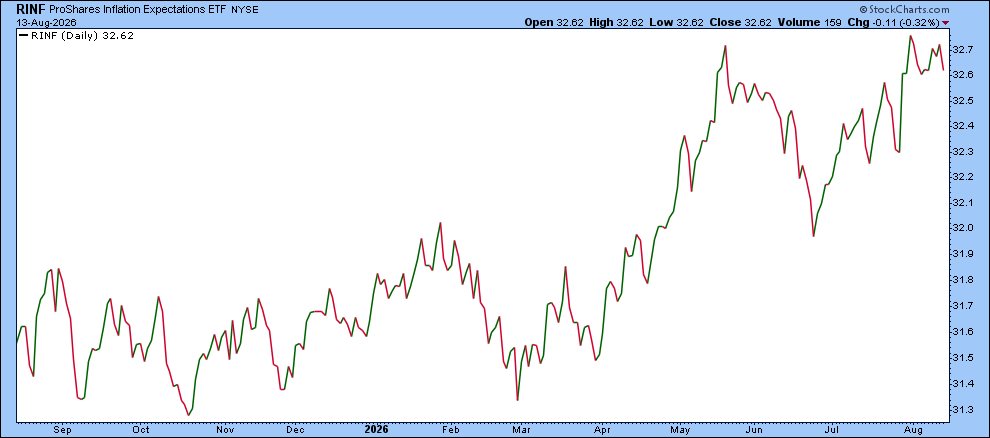The width and height of the screenshot is (990, 438).
Task: Click the red down-arrow change indicator
Action: 945,23
